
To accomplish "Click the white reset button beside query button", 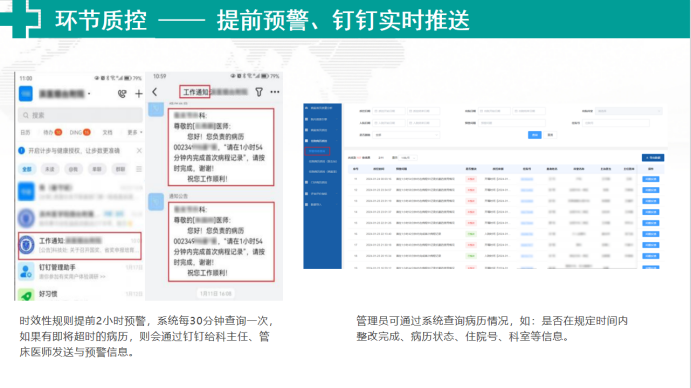I will 550,135.
